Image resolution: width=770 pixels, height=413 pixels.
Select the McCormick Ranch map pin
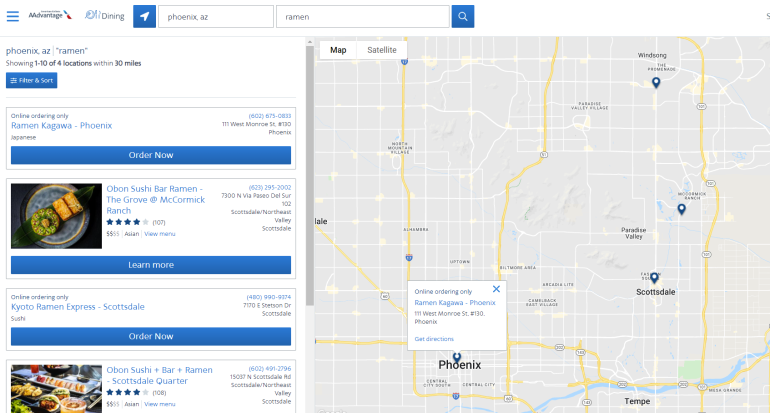coord(681,209)
